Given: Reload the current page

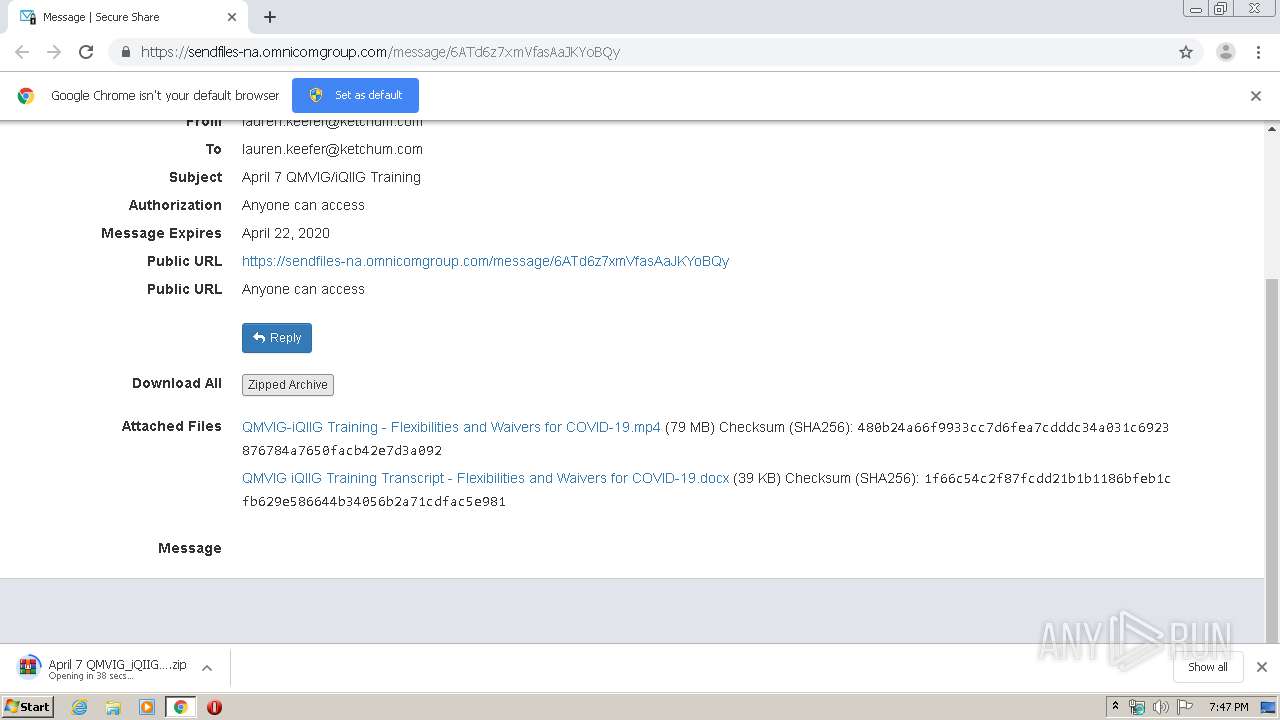Looking at the screenshot, I should point(86,52).
